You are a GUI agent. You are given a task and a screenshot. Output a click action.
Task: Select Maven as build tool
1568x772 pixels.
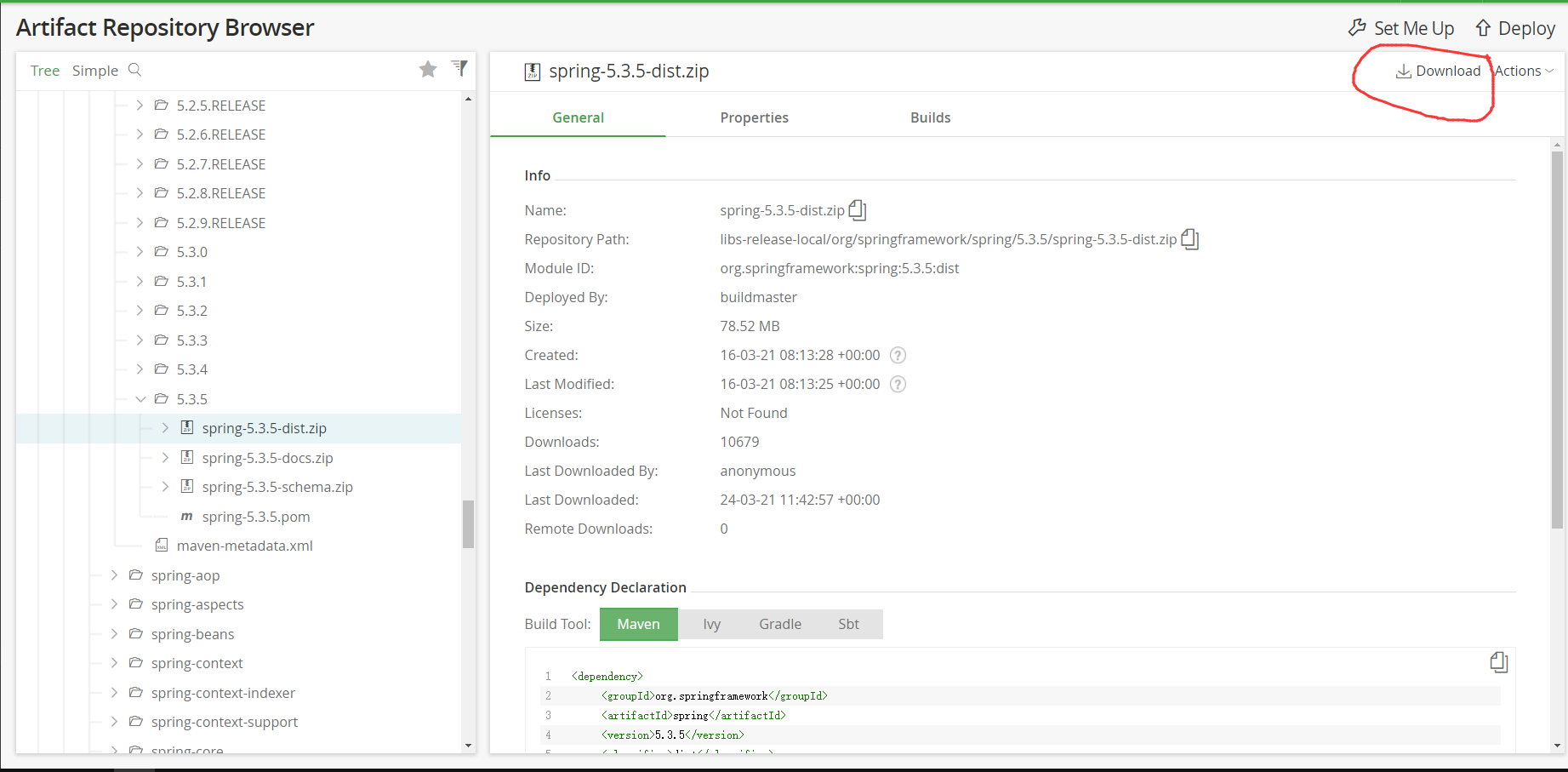pos(639,624)
